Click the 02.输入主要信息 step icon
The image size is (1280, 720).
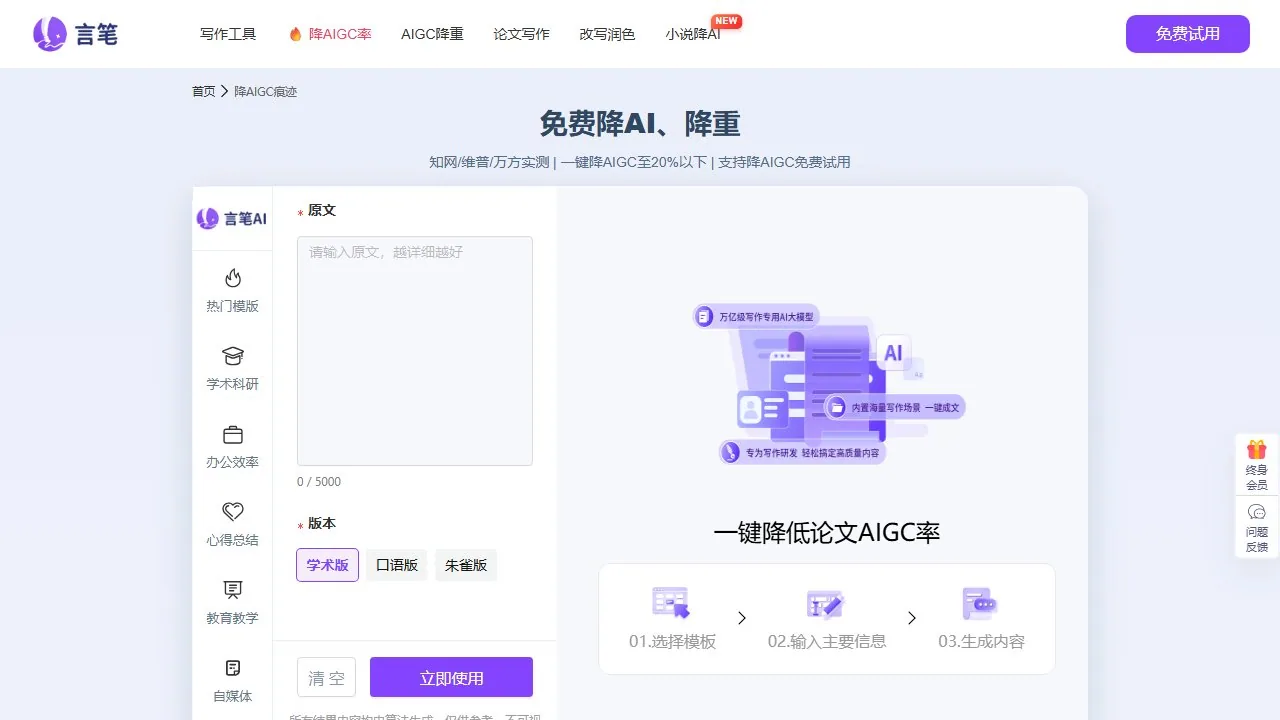point(826,603)
